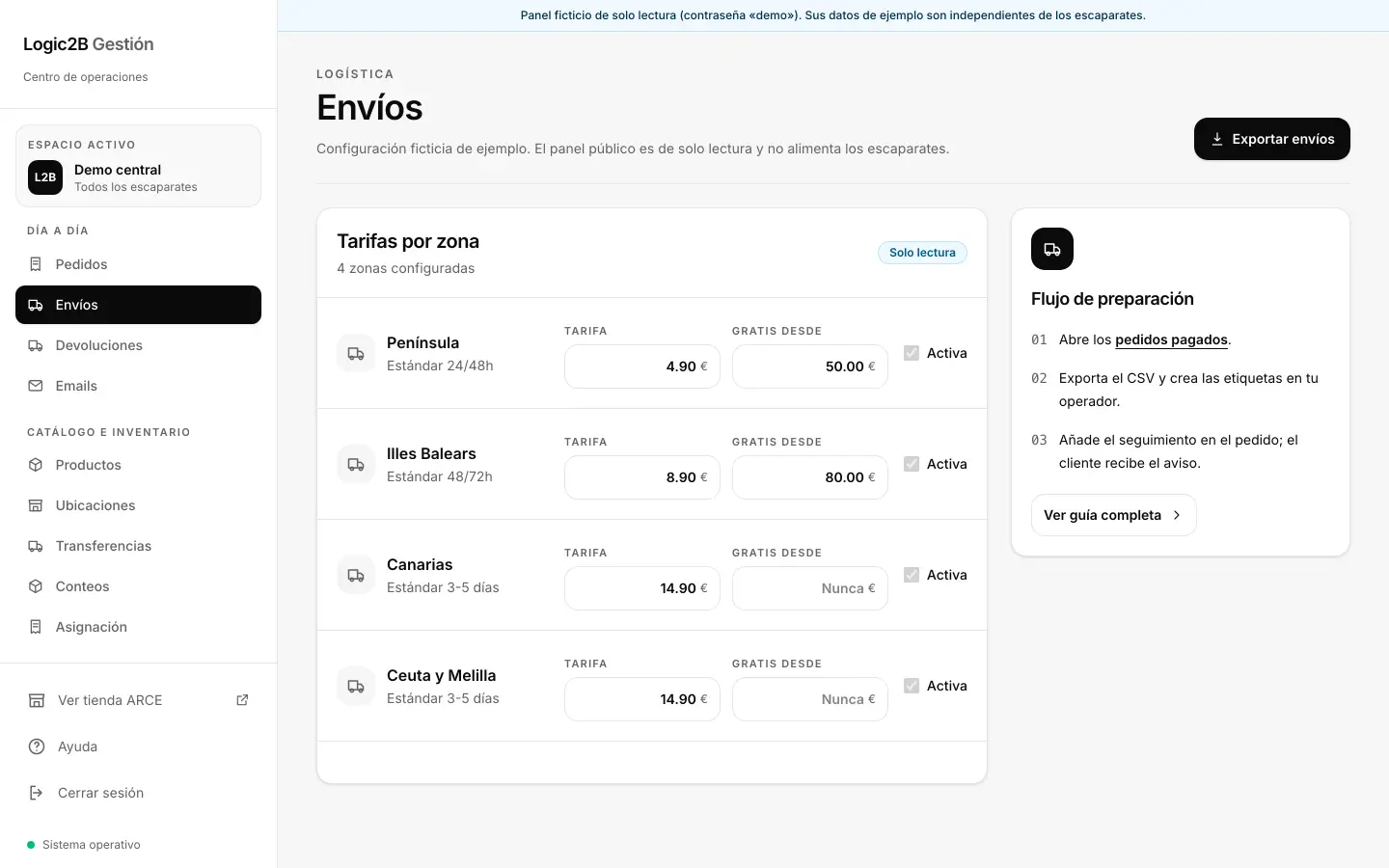Go to Devoluciones section
The height and width of the screenshot is (868, 1389).
tap(138, 345)
